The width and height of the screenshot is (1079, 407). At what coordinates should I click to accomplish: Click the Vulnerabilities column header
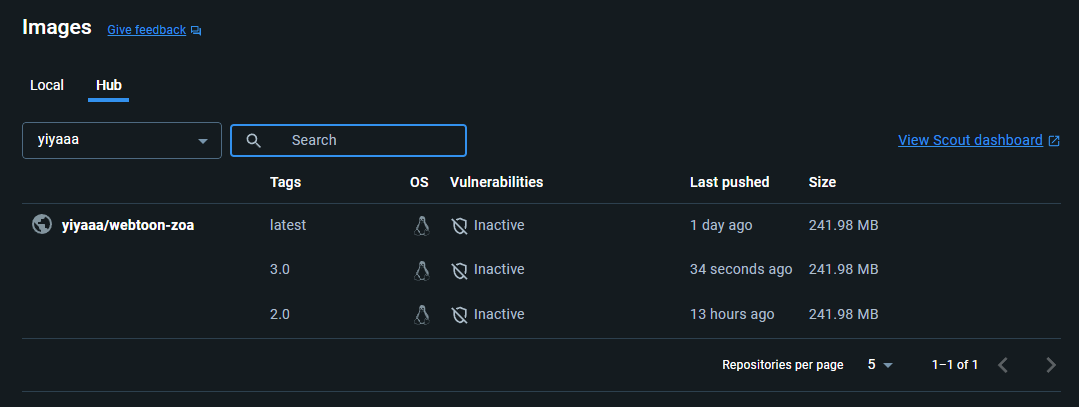click(496, 182)
